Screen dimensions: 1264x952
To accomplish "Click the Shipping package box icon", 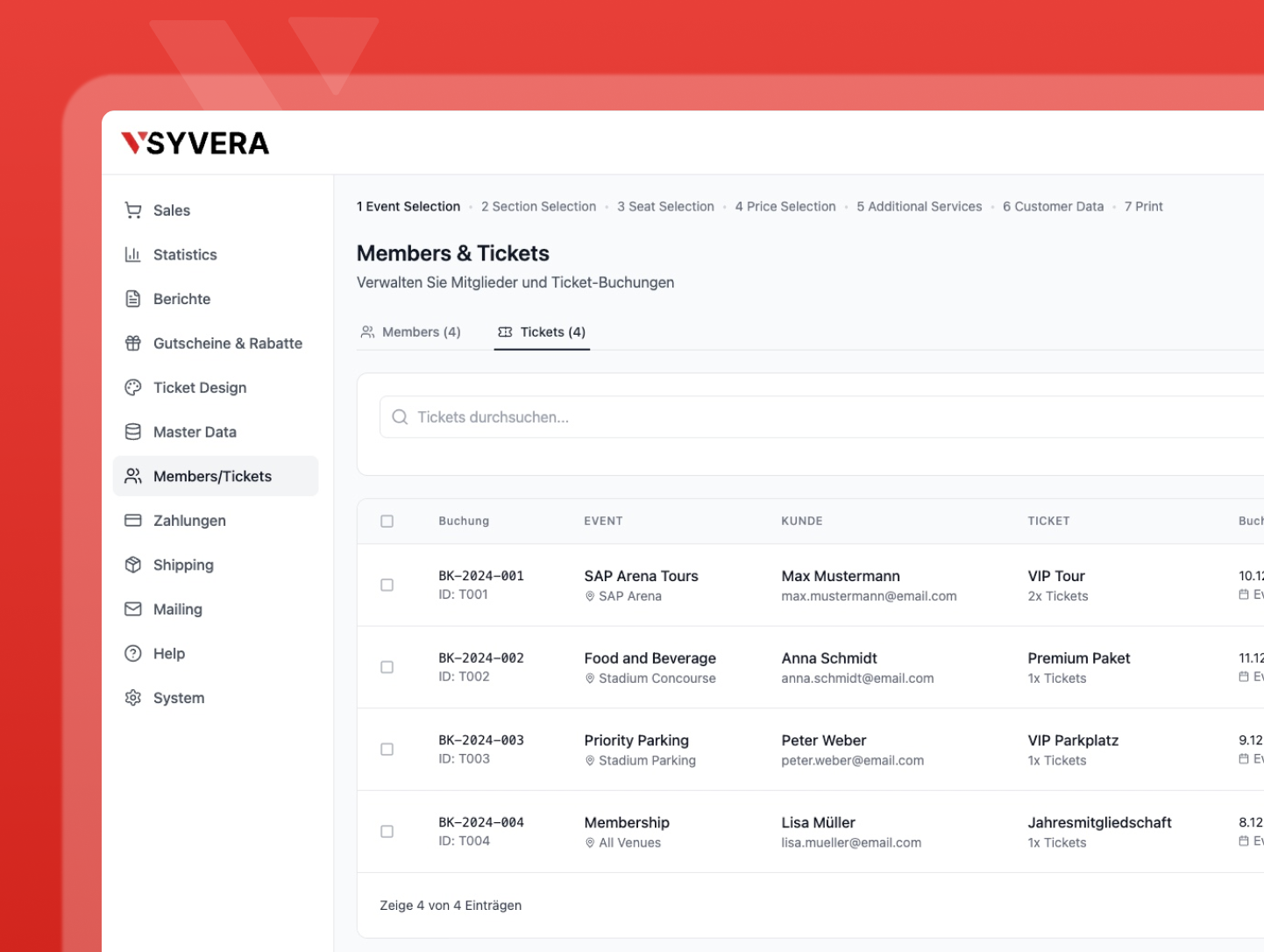I will coord(133,565).
